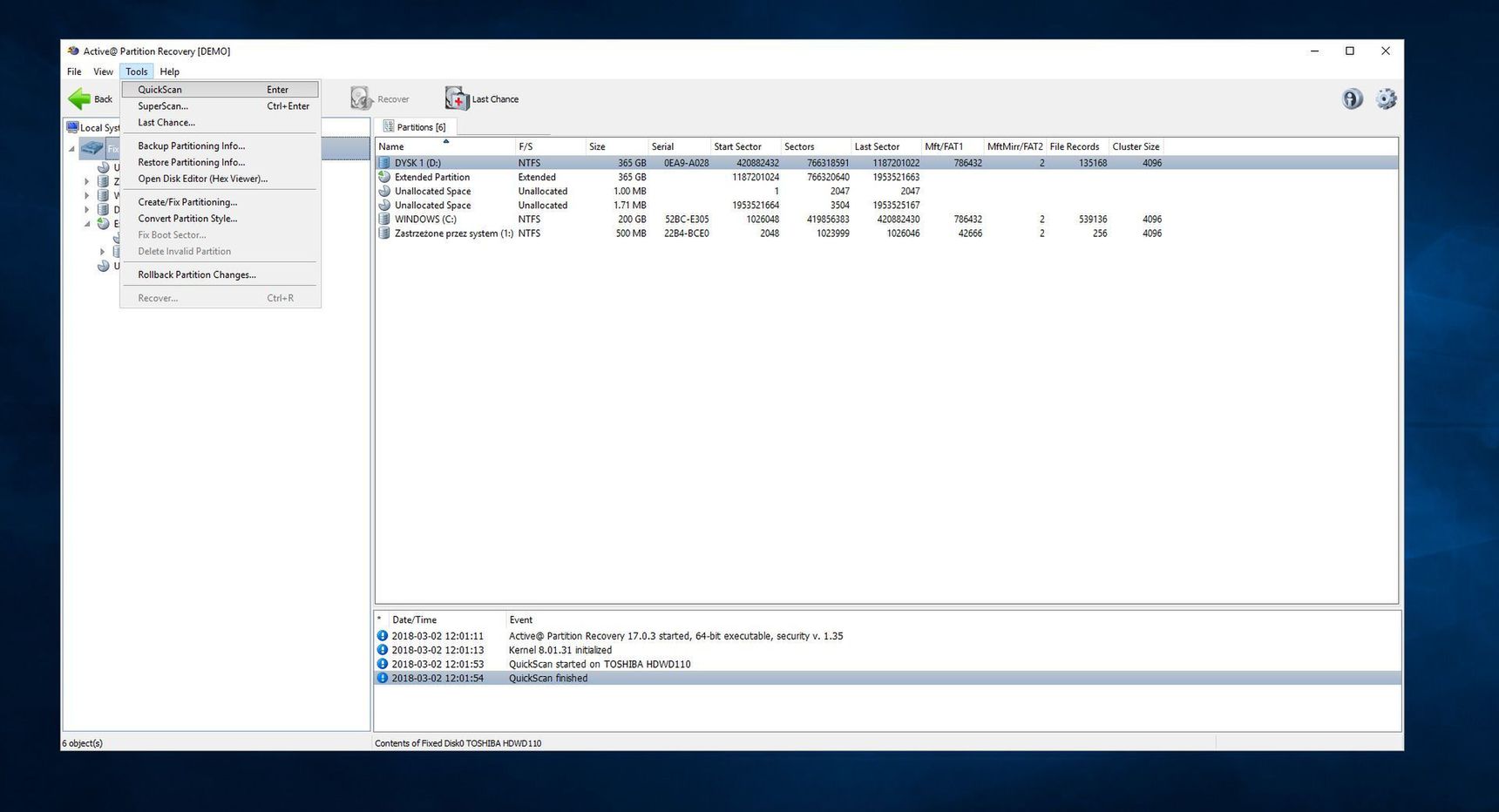Select start sector 420882432 cell

[x=757, y=163]
